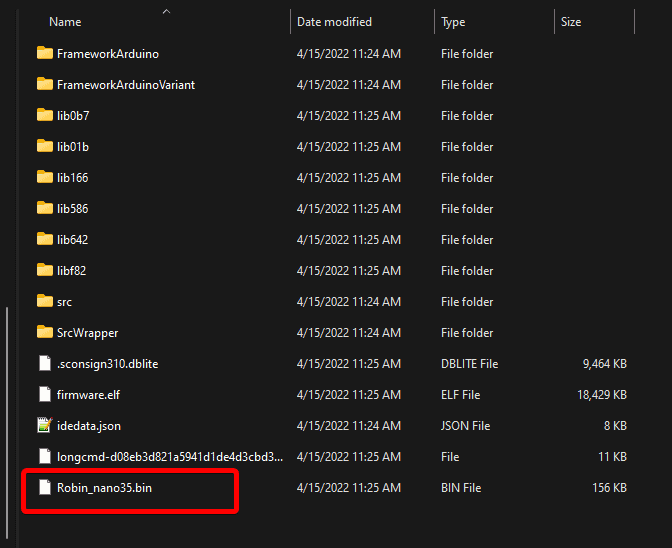Click the DBLITE File type cell
The image size is (672, 548).
[469, 364]
